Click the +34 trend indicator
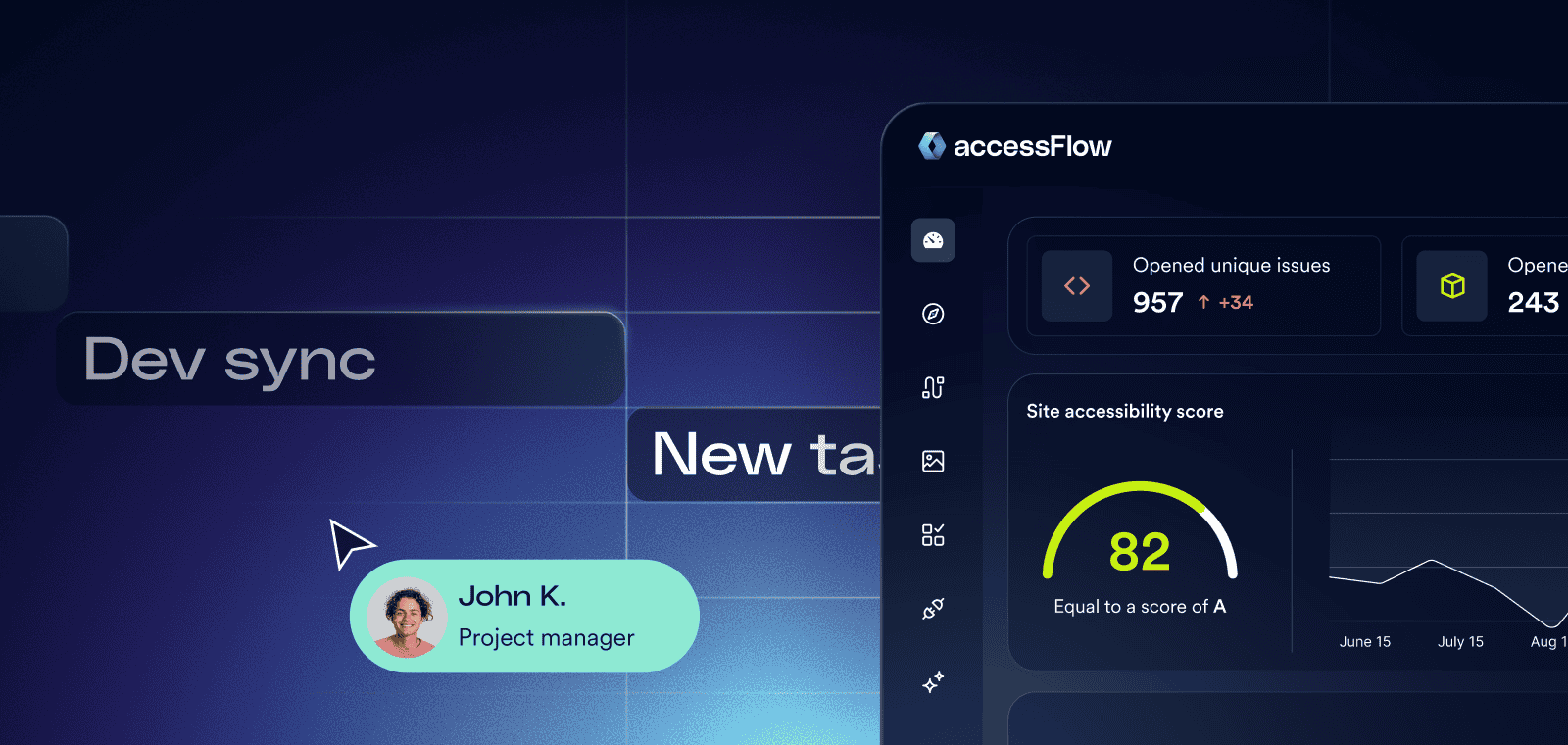This screenshot has height=745, width=1568. [1226, 303]
